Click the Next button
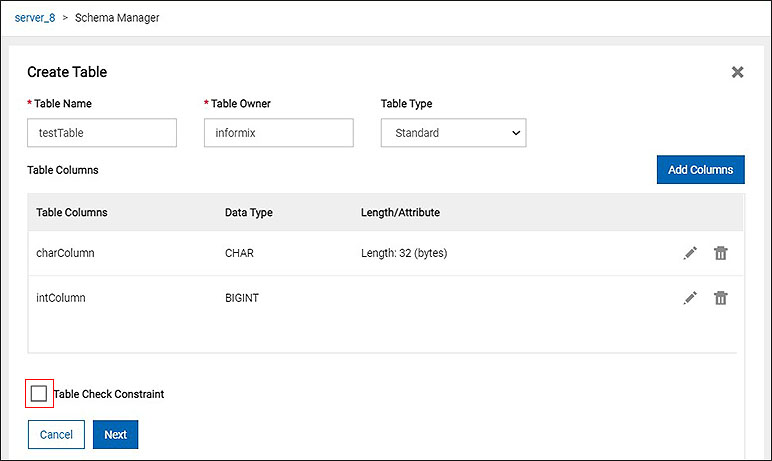The width and height of the screenshot is (772, 461). [x=115, y=435]
